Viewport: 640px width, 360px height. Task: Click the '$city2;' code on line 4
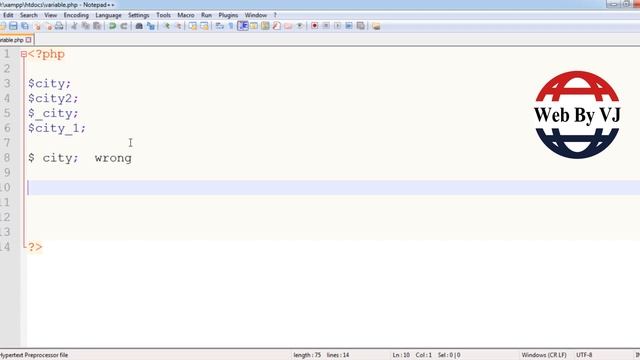coord(53,98)
